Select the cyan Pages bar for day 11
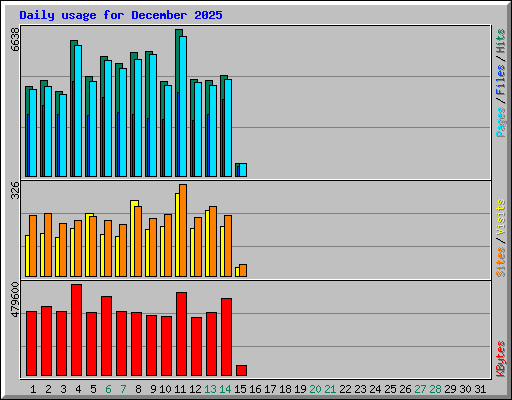This screenshot has height=400, width=512. point(183,106)
